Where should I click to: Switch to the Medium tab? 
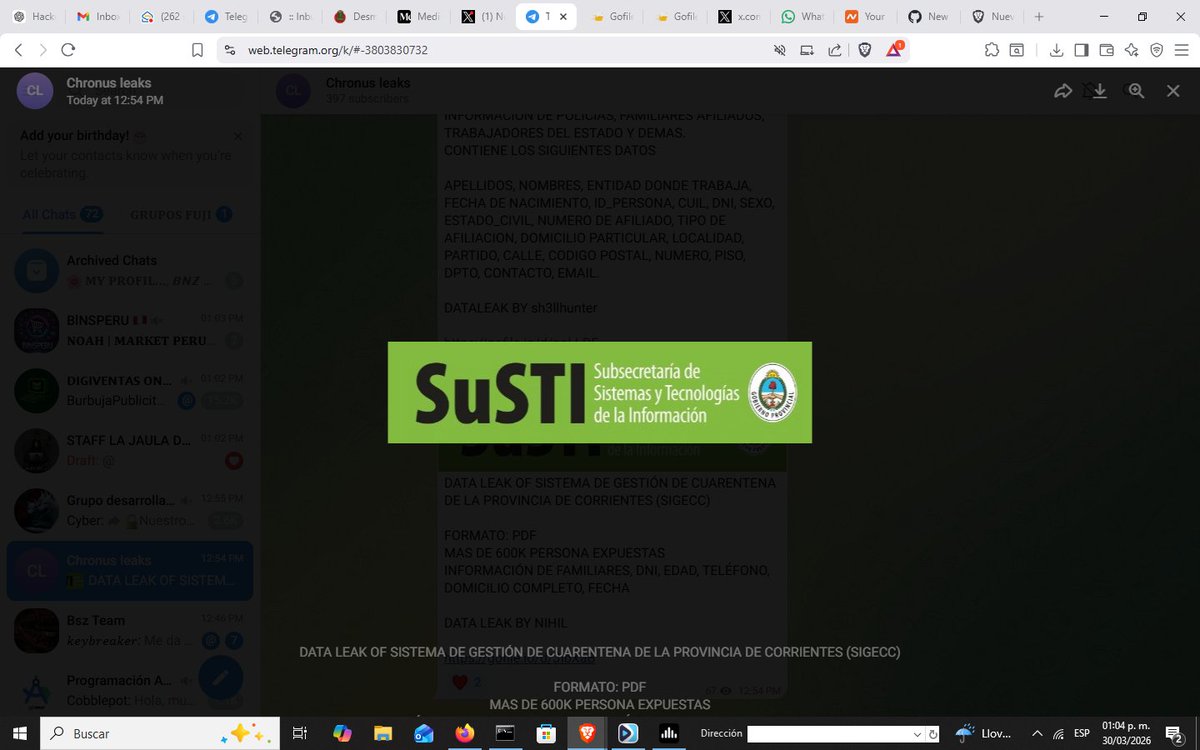tap(419, 17)
